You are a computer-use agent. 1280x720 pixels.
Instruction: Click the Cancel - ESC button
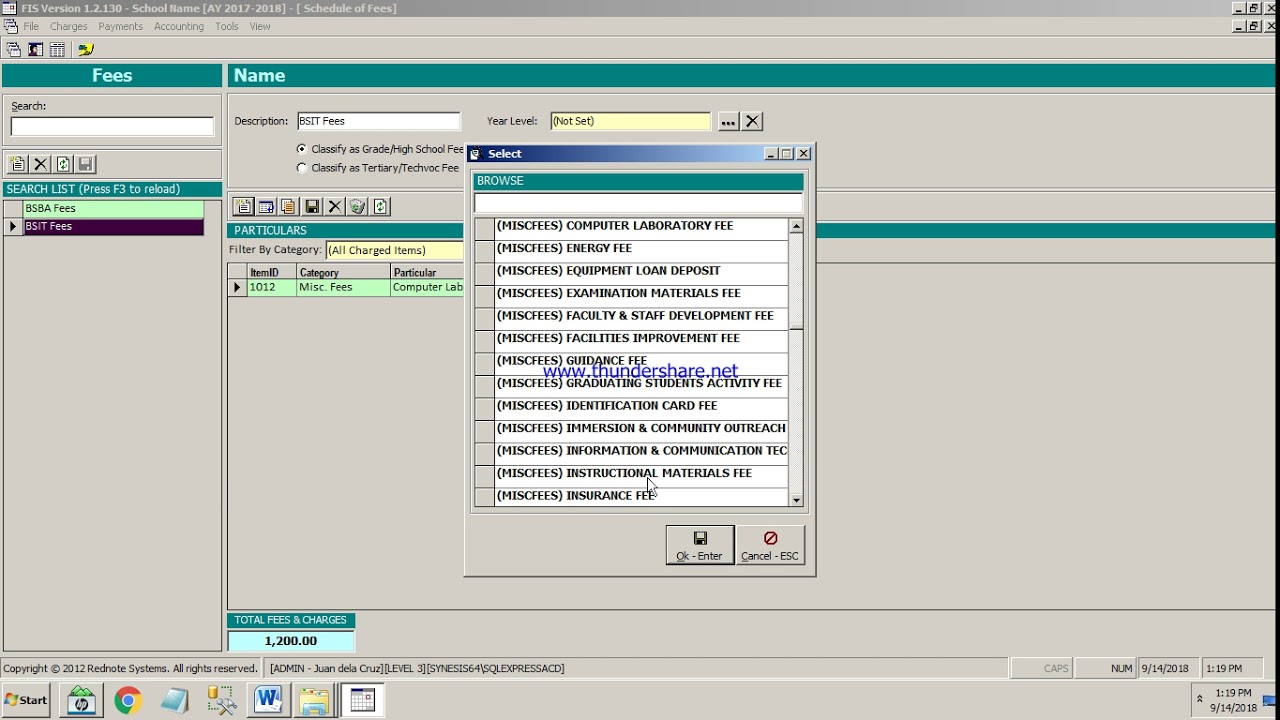[x=770, y=545]
